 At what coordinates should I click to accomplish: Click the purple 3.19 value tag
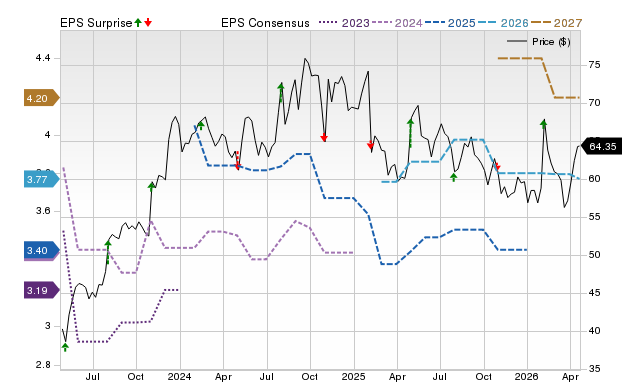pyautogui.click(x=41, y=291)
